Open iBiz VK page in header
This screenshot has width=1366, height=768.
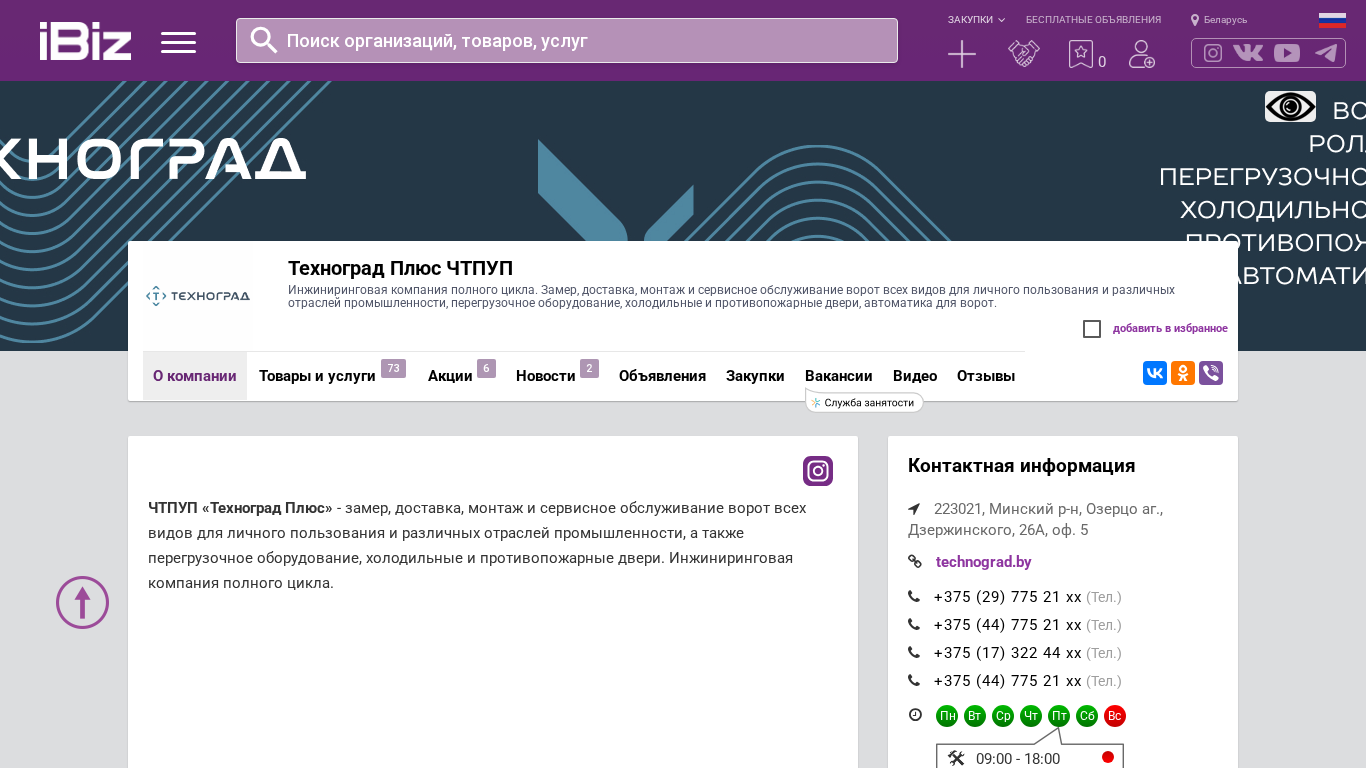[1248, 53]
